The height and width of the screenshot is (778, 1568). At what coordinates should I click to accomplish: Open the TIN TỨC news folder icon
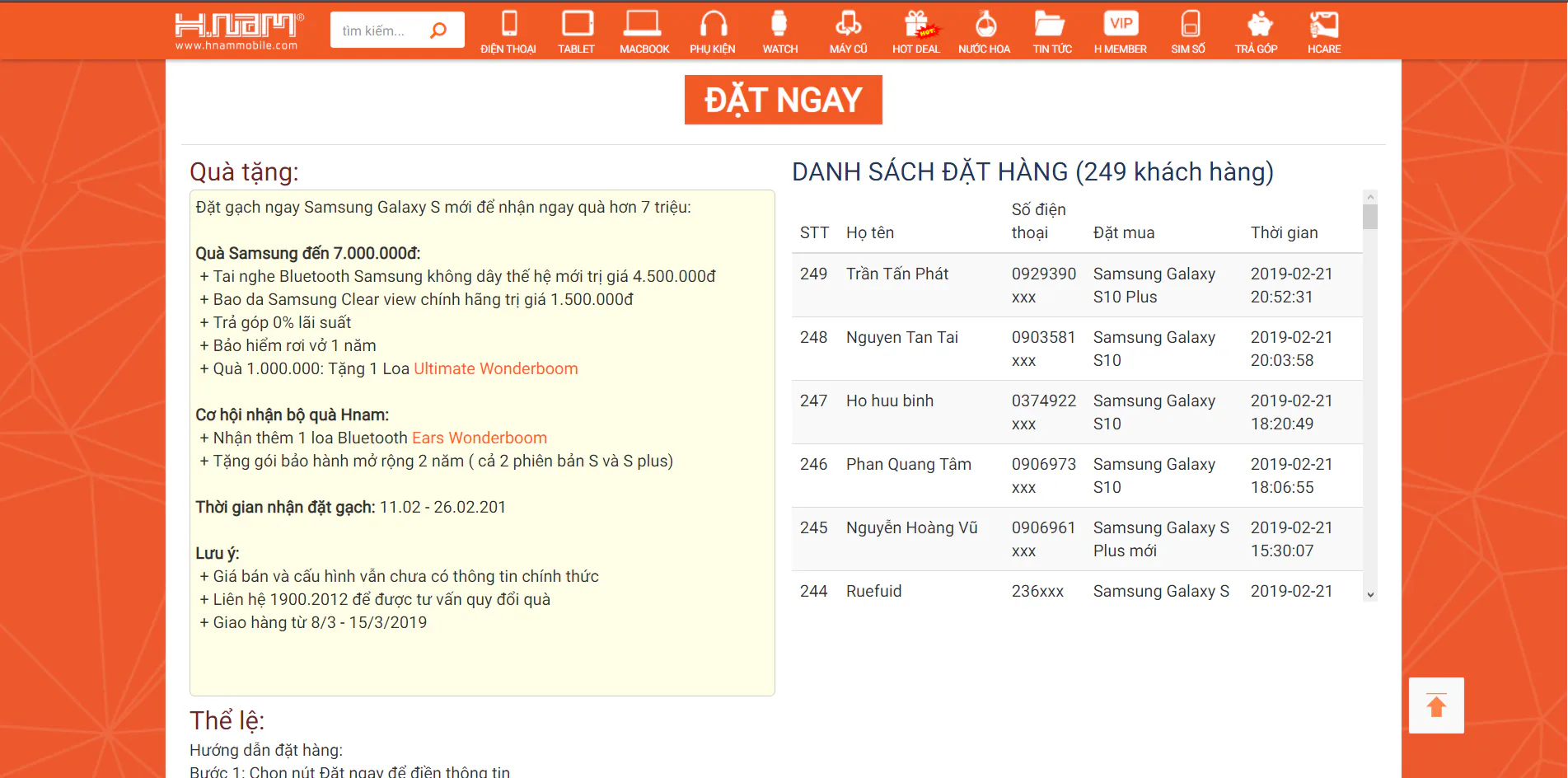1051,24
